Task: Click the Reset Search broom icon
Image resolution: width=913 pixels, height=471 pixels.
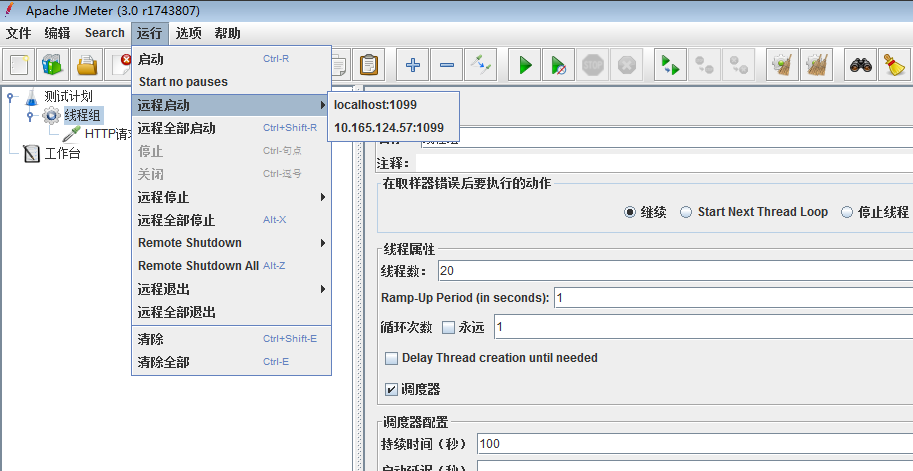Action: tap(894, 65)
